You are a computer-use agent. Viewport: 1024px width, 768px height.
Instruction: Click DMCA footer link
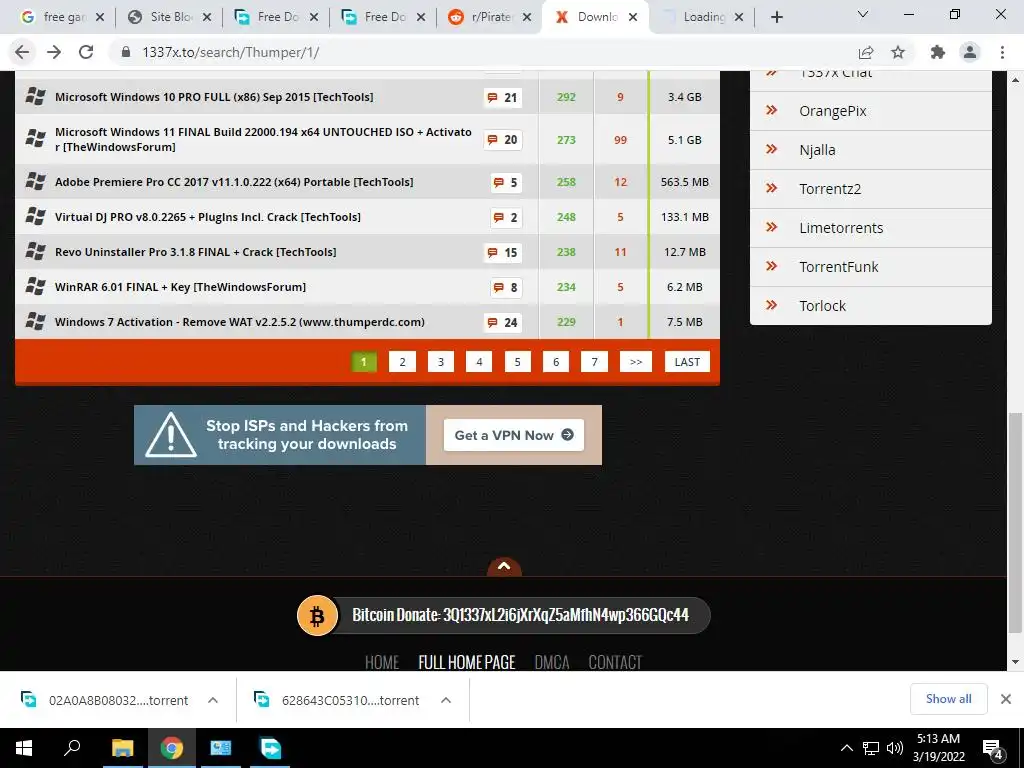coord(552,662)
